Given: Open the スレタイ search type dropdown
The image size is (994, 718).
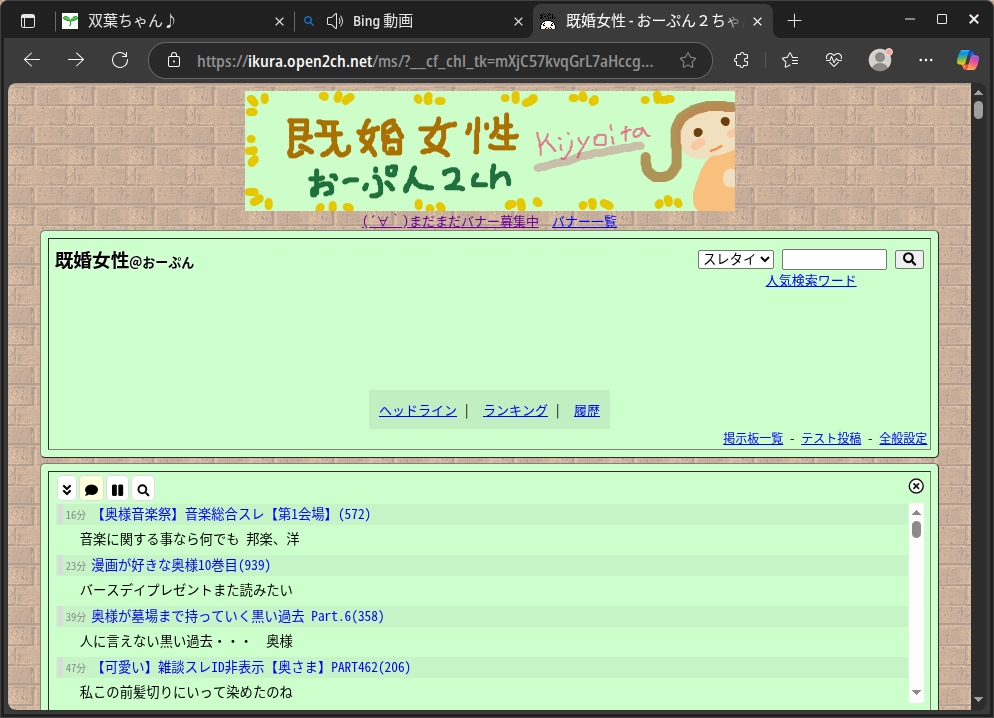Looking at the screenshot, I should coord(736,259).
